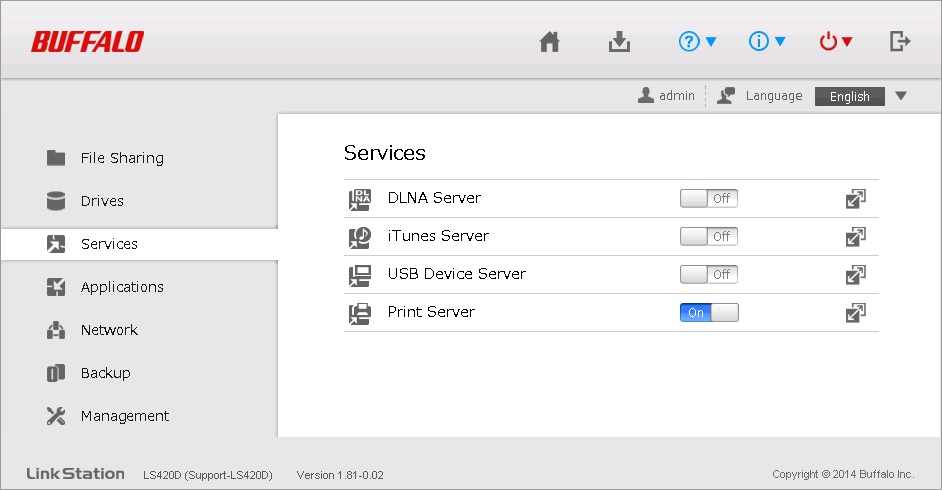Toggle the USB Device Server switch
This screenshot has height=490, width=942.
coord(709,274)
